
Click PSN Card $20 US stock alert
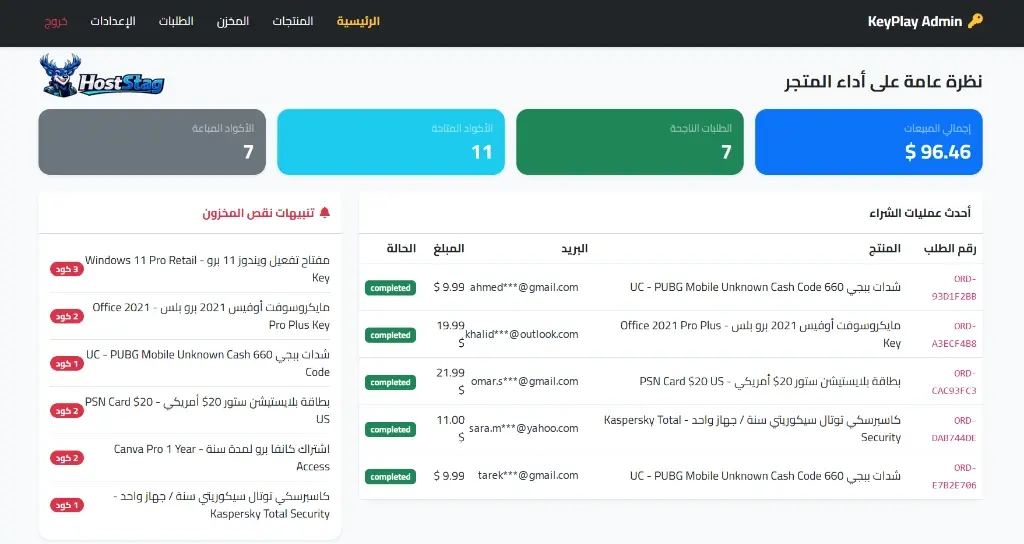pos(207,410)
